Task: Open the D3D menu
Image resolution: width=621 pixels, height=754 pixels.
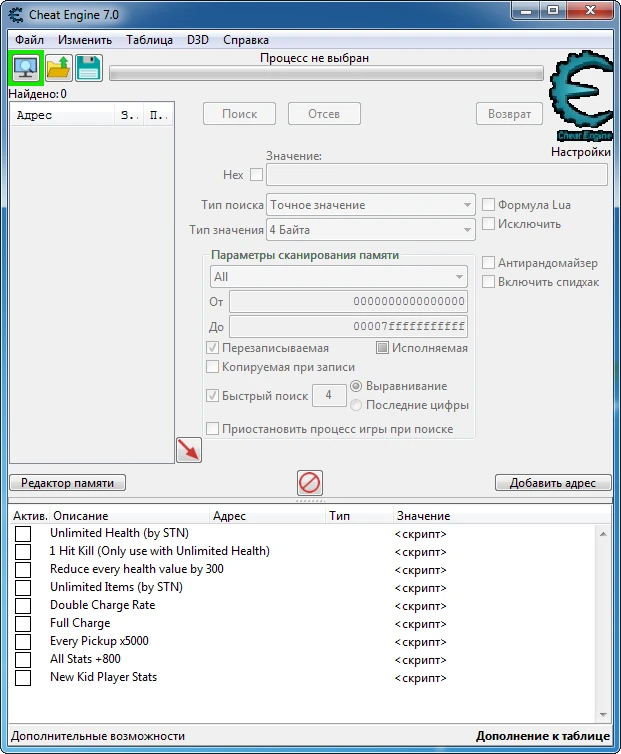Action: 198,40
